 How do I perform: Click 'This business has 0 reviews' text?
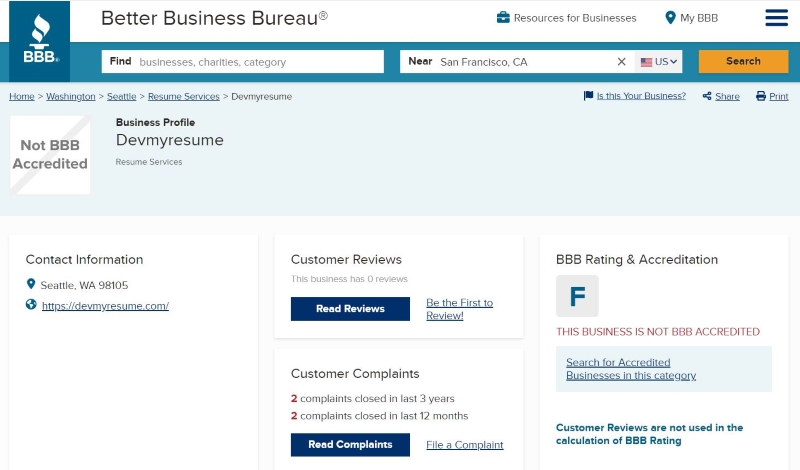(x=349, y=279)
